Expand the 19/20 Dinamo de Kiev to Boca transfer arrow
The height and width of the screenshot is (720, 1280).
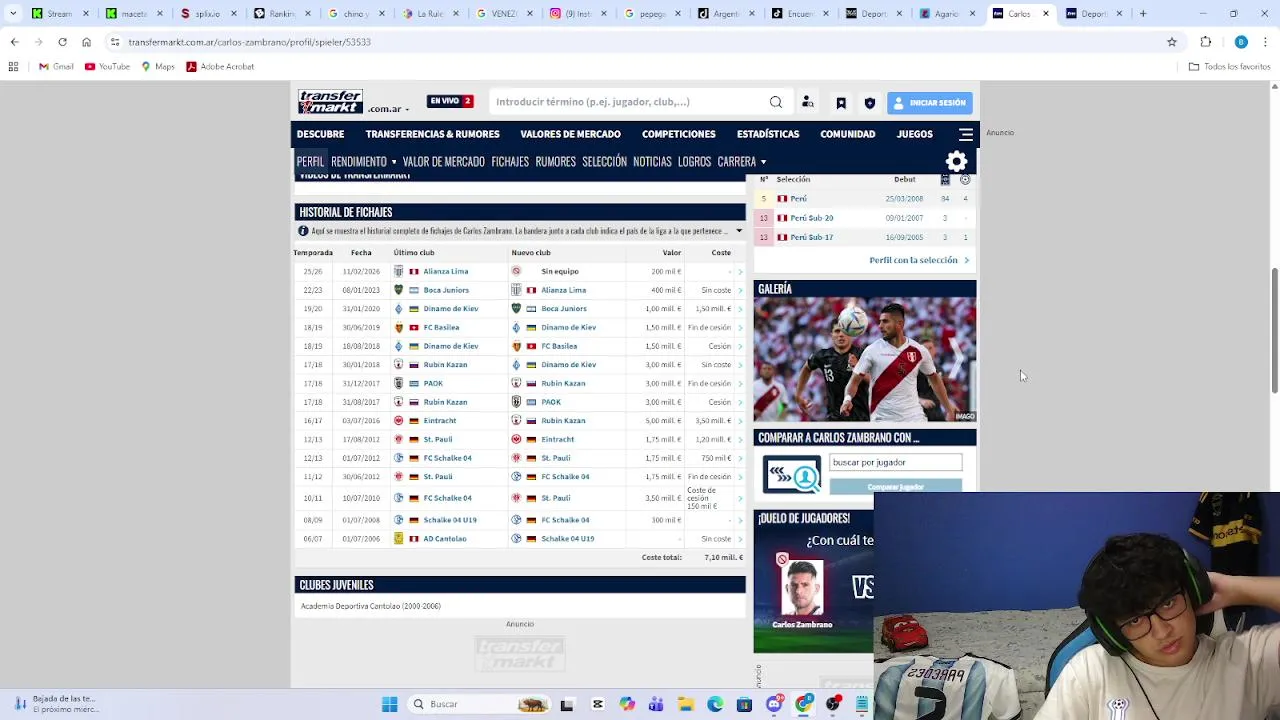740,309
